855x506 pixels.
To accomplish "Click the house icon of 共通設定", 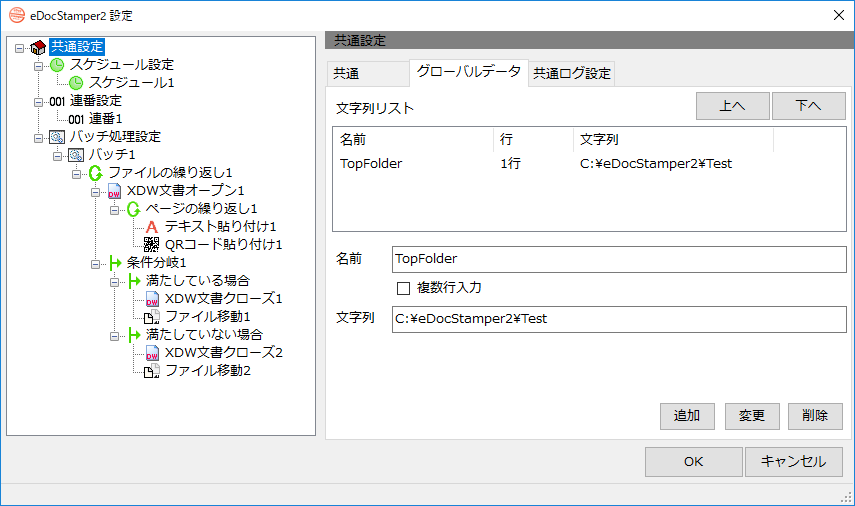I will (38, 47).
